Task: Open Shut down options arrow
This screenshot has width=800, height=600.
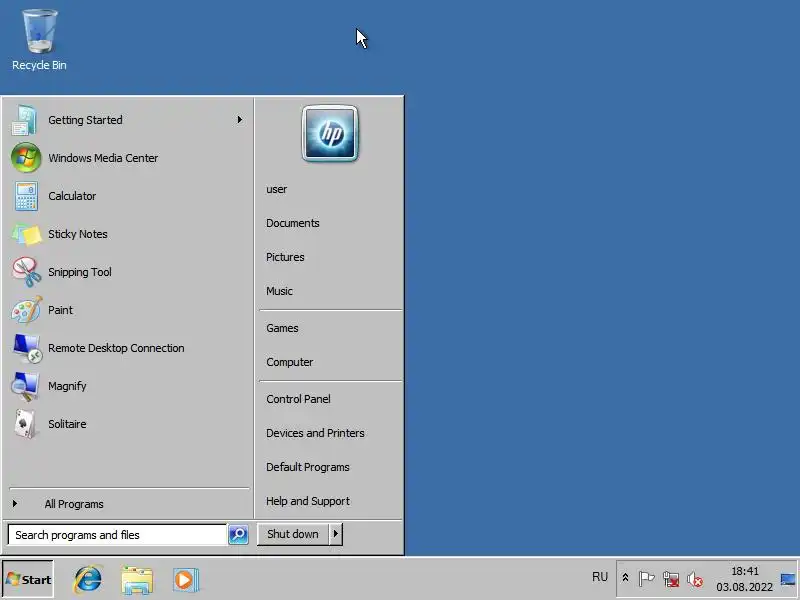Action: pos(336,534)
